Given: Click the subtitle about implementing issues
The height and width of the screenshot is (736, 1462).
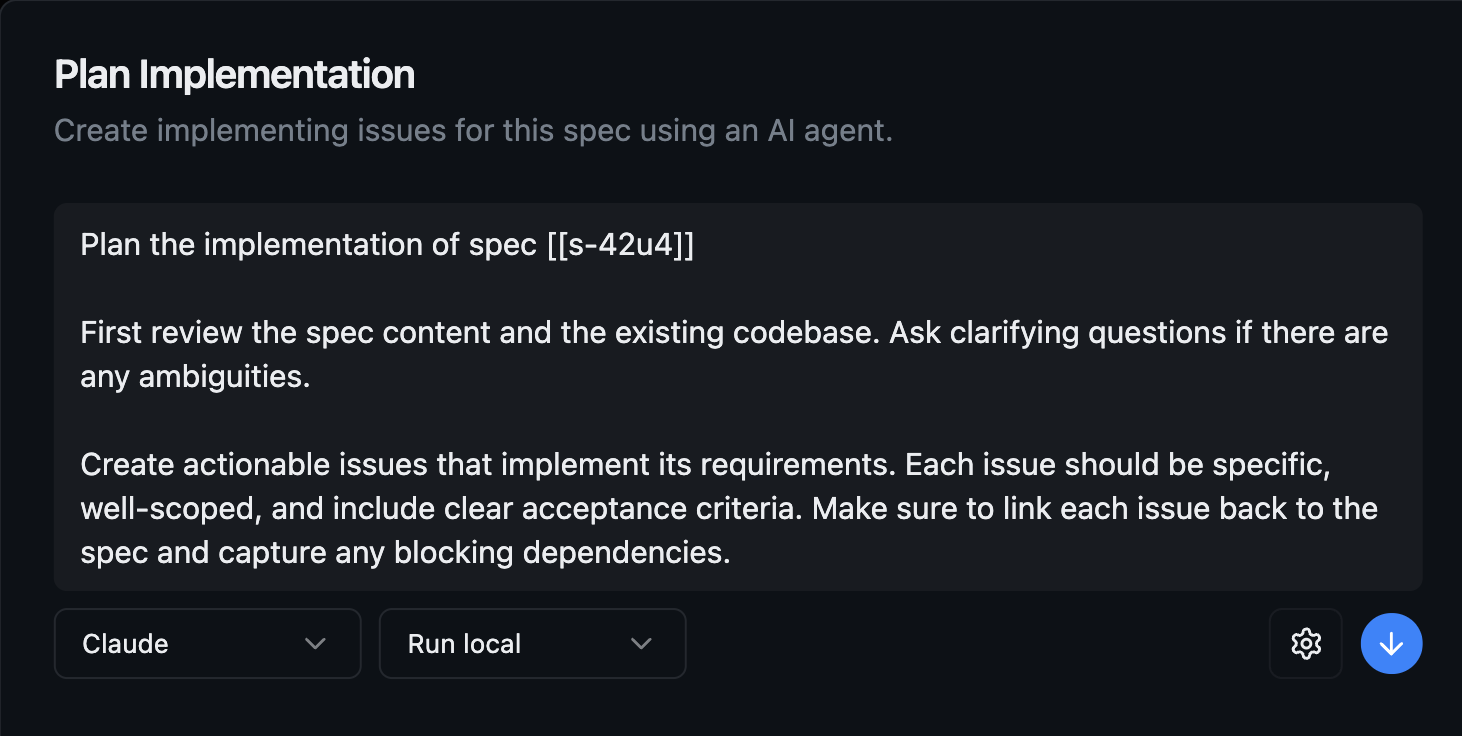Looking at the screenshot, I should 474,130.
